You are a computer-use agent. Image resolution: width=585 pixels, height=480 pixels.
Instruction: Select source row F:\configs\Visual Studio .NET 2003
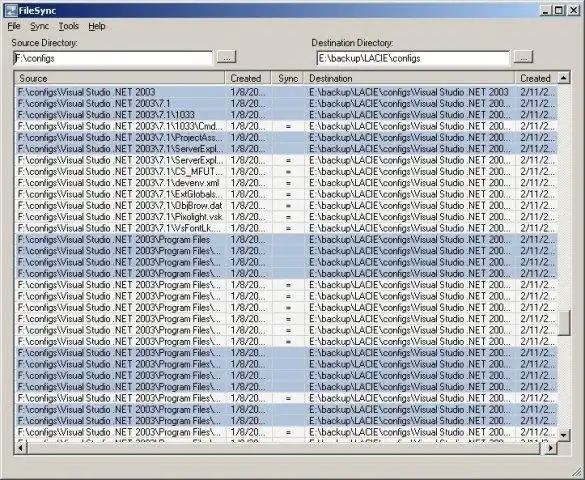120,92
